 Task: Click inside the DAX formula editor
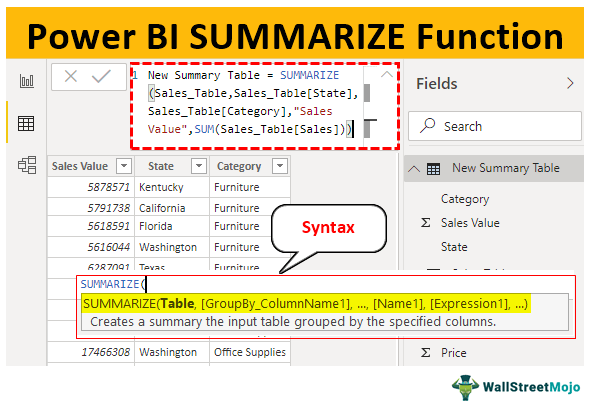coord(248,102)
